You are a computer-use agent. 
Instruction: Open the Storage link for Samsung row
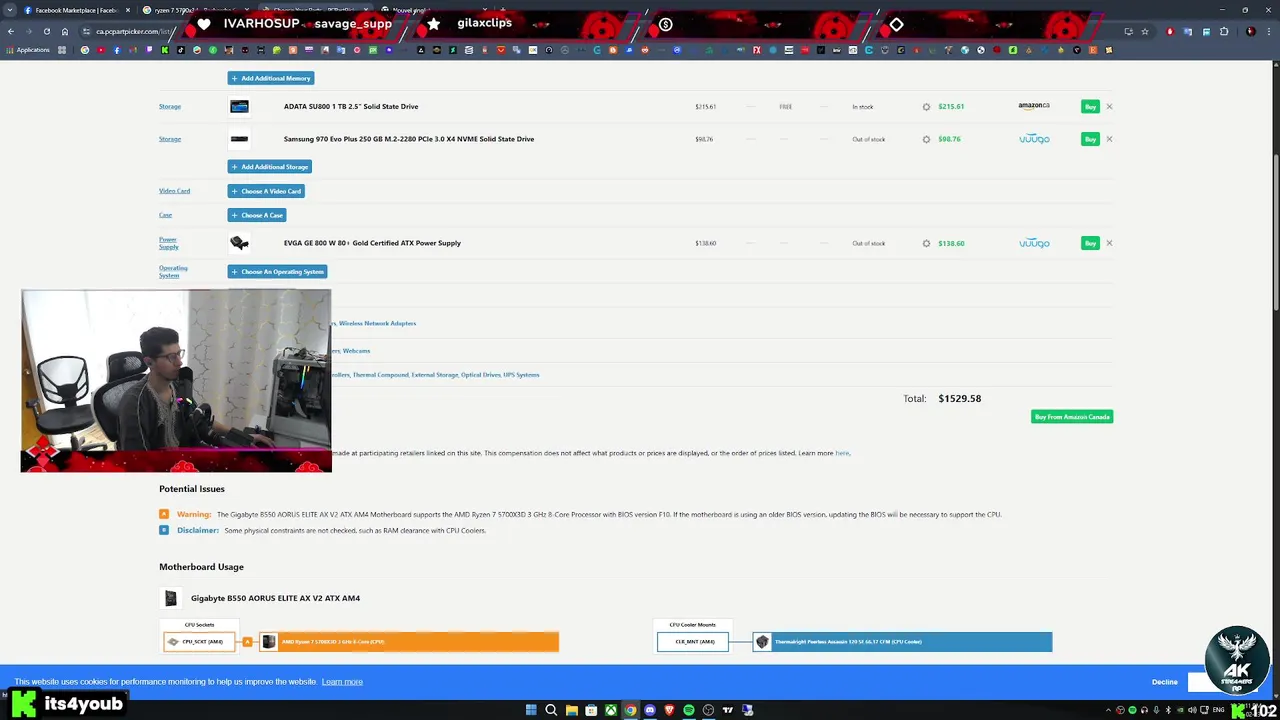point(170,139)
